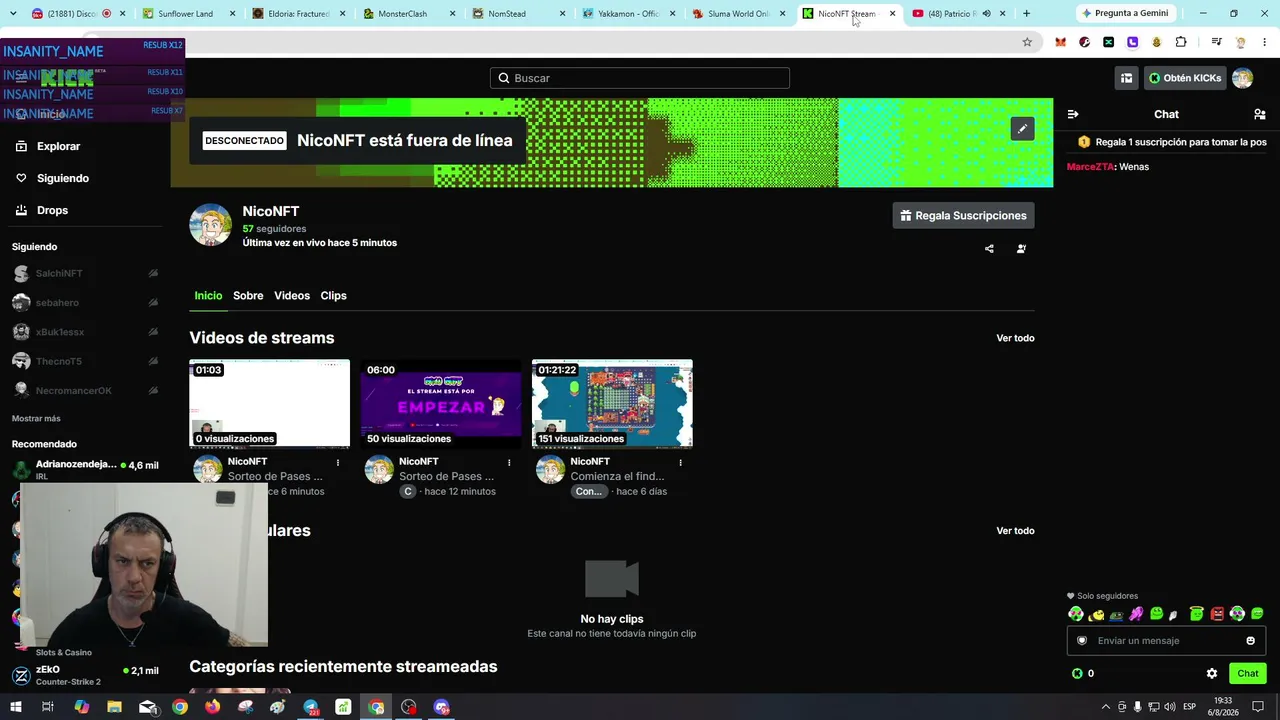Open options for 'Sorteo de Pases' 6-minute video
This screenshot has height=720, width=1280.
338,462
